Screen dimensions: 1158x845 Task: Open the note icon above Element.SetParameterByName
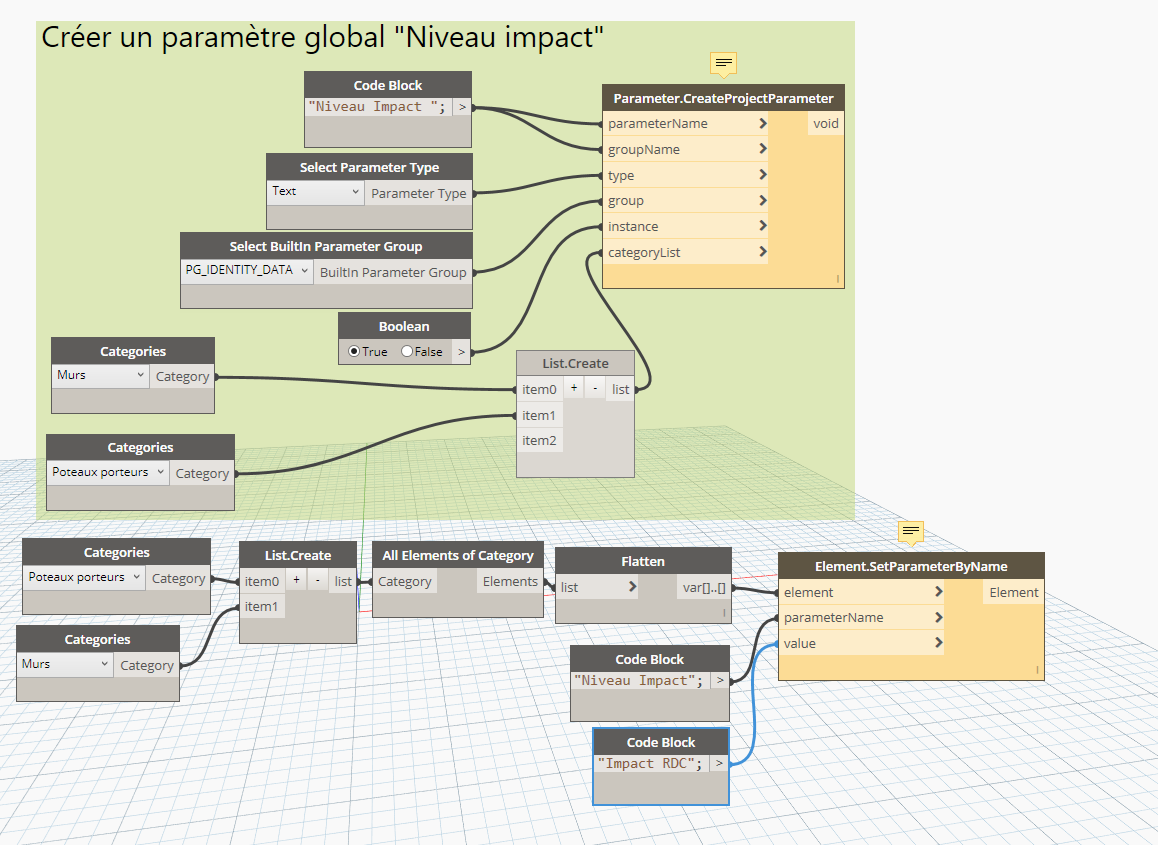[x=910, y=532]
